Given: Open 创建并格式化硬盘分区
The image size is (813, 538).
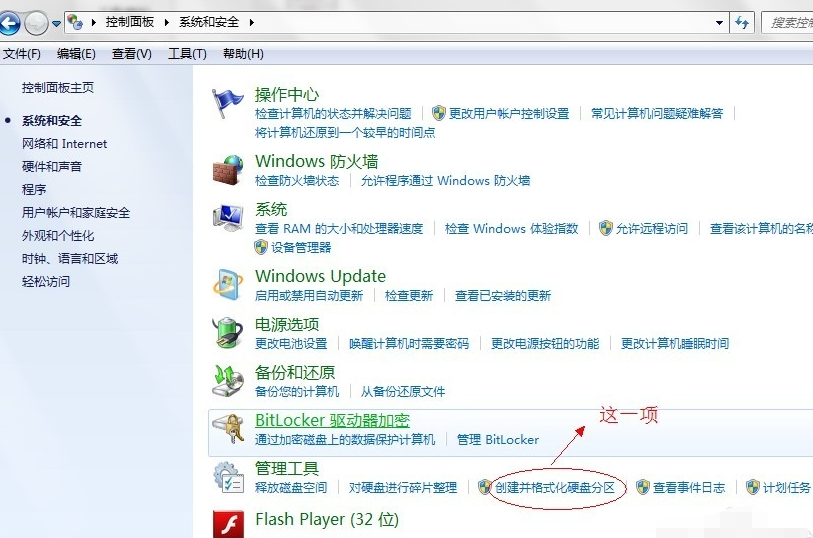Looking at the screenshot, I should 555,488.
